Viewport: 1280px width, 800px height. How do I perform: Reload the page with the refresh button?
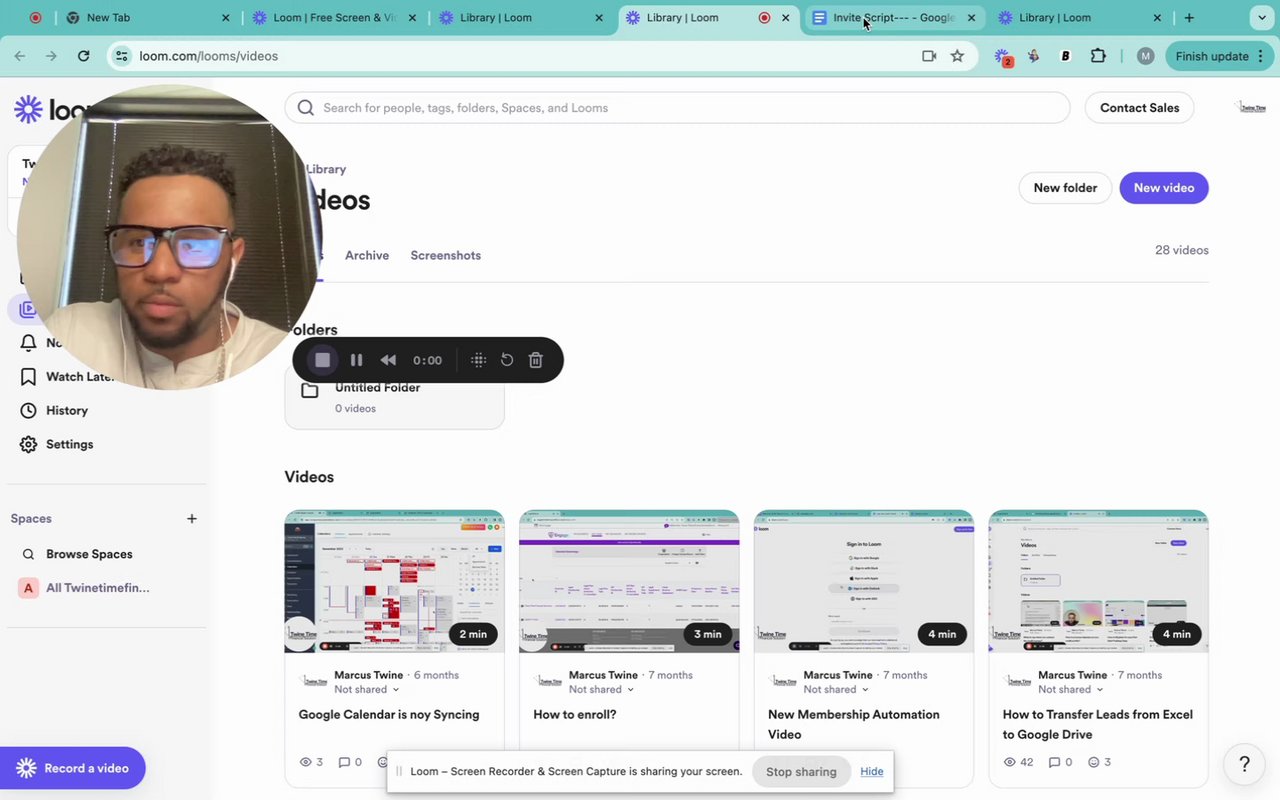(x=84, y=56)
